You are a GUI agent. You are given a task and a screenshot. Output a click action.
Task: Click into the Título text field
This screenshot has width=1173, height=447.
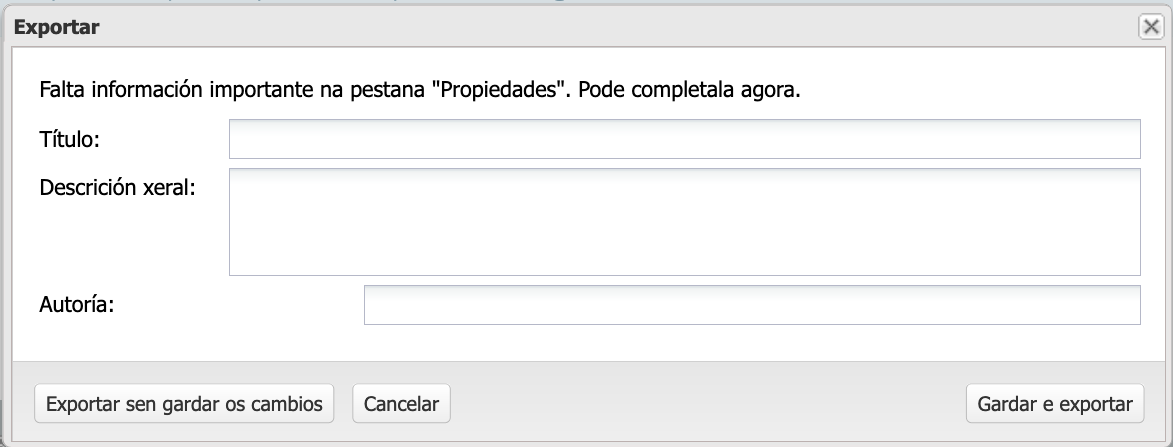pos(684,139)
